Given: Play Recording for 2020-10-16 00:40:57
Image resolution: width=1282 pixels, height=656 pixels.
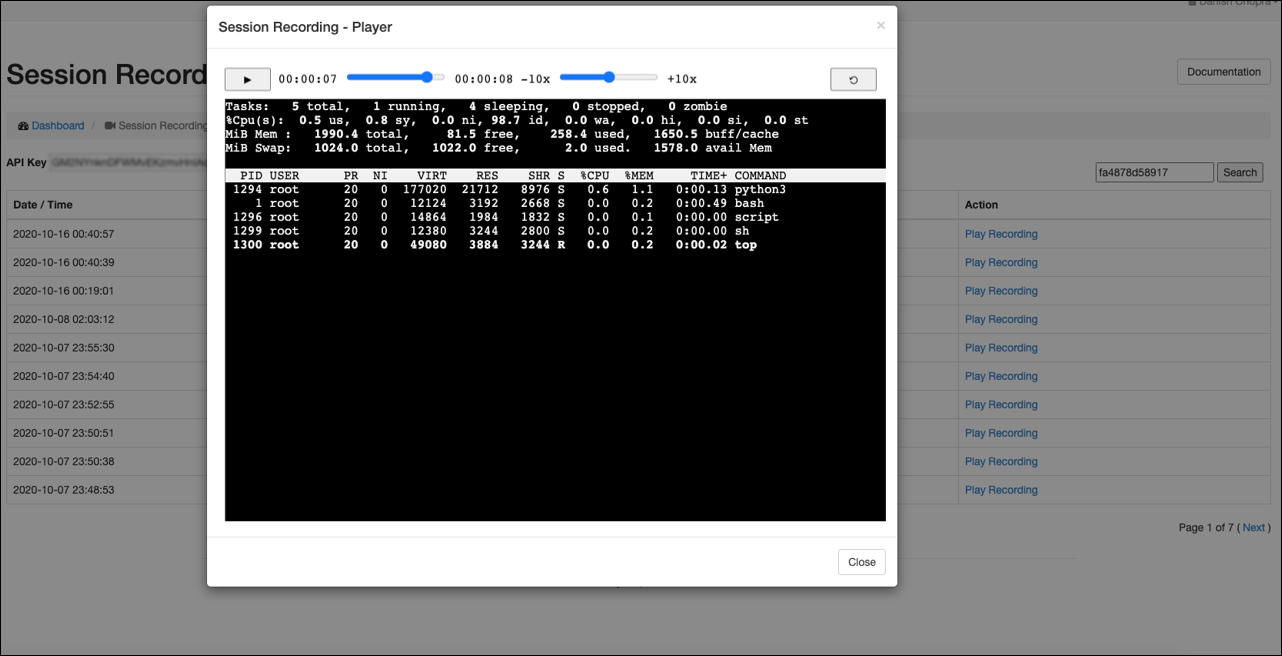Looking at the screenshot, I should click(x=1001, y=234).
